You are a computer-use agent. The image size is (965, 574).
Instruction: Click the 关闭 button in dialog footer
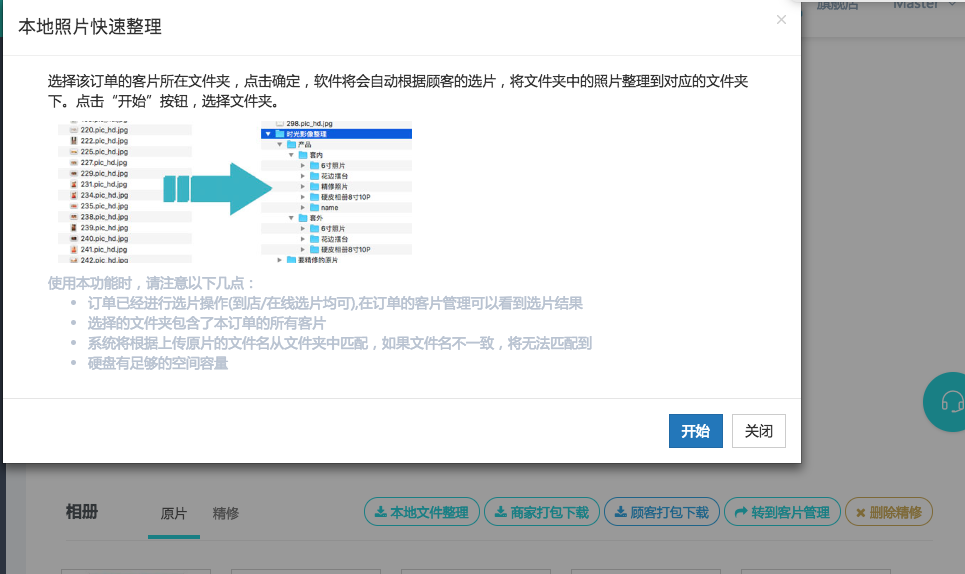758,431
